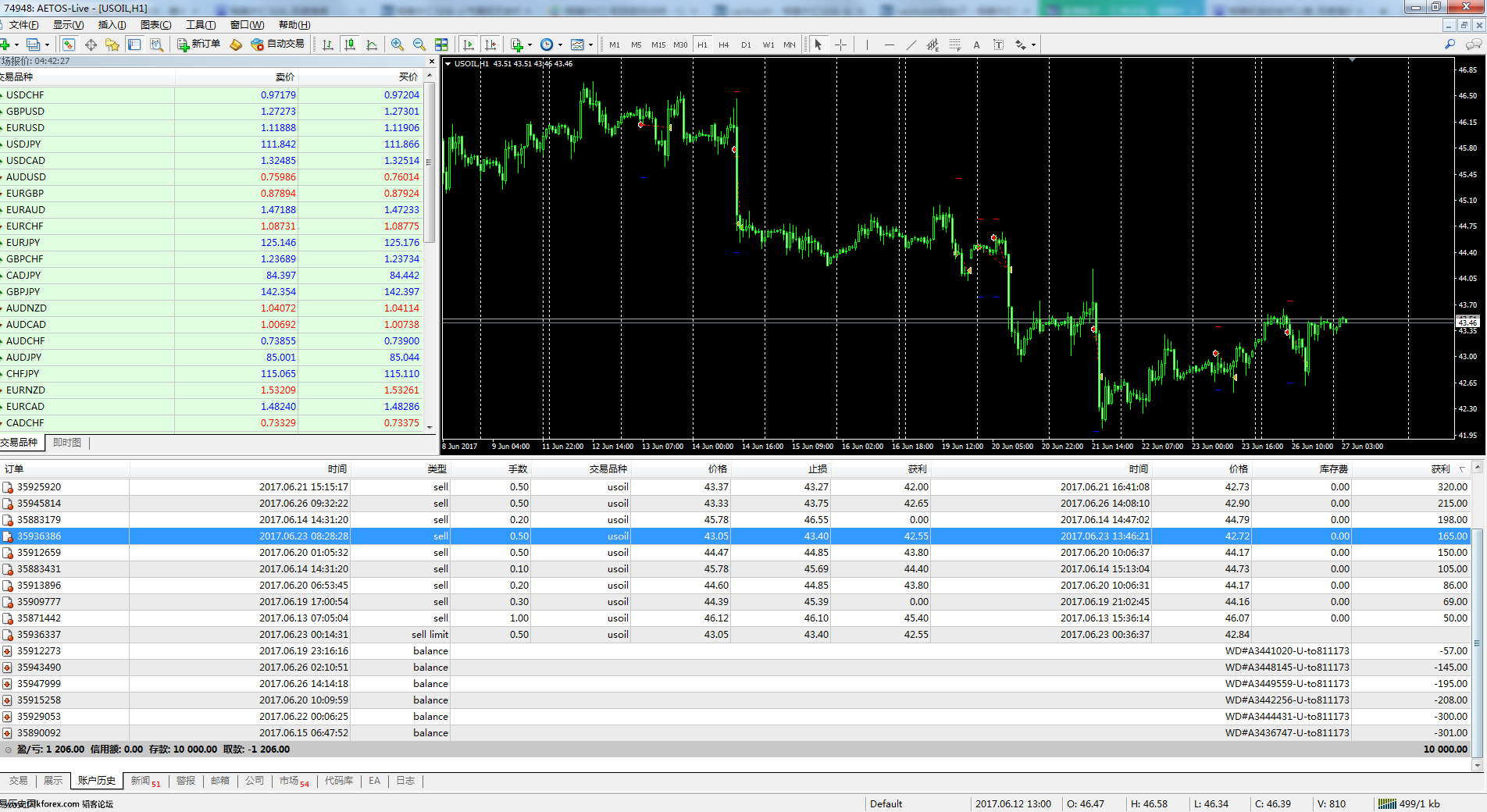
Task: Select the text 'A' tool
Action: coord(976,45)
